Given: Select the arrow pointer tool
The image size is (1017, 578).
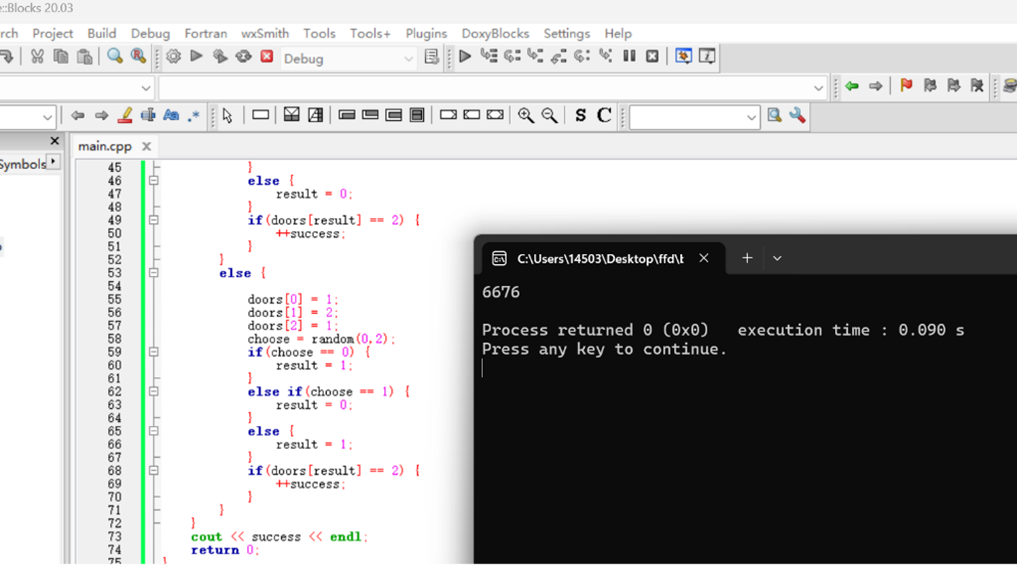Looking at the screenshot, I should click(x=227, y=115).
